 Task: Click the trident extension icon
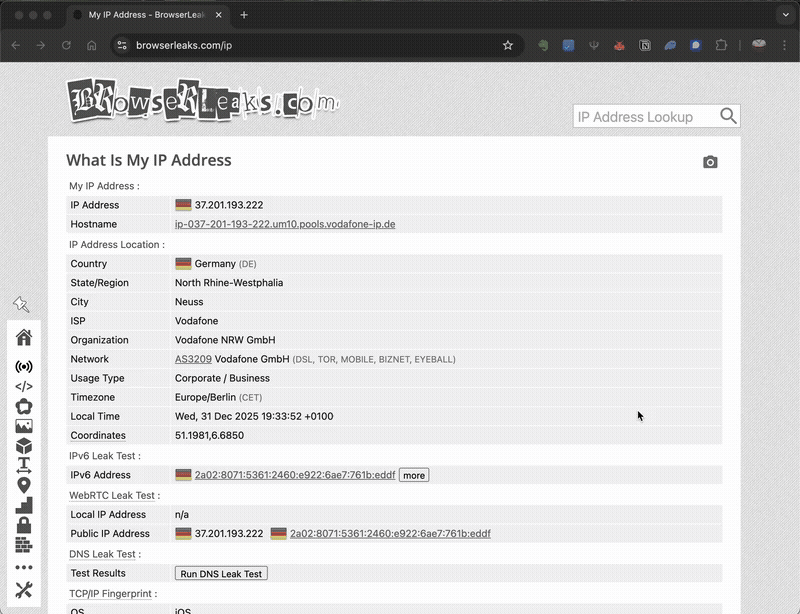tap(593, 45)
